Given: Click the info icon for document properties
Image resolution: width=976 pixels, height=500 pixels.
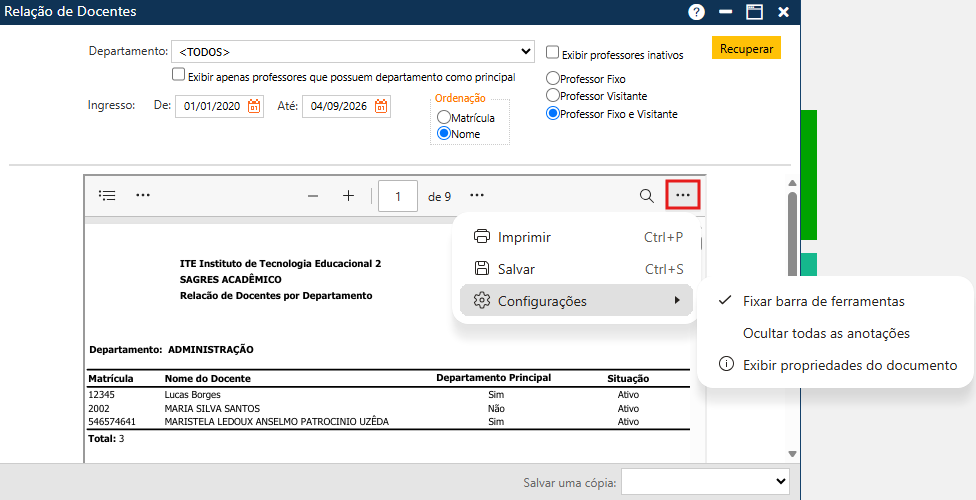Looking at the screenshot, I should pyautogui.click(x=726, y=364).
